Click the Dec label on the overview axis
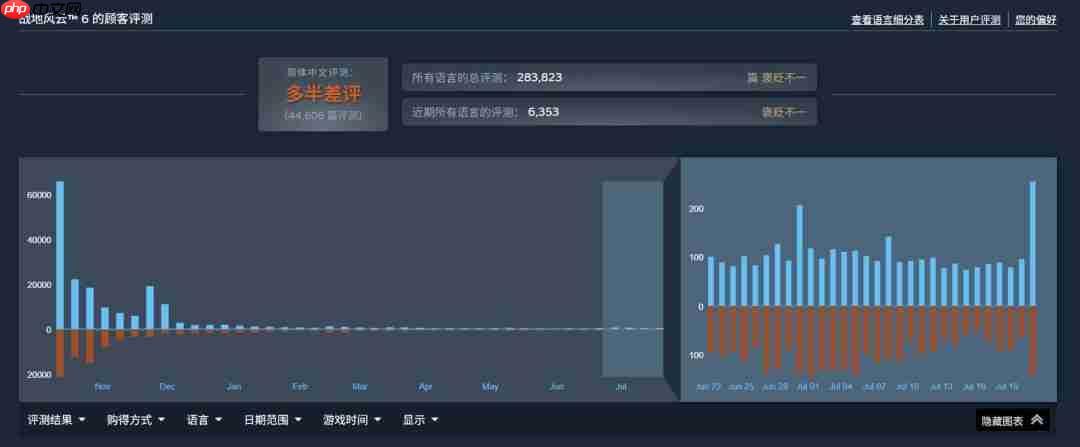Viewport: 1080px width, 447px height. [167, 387]
